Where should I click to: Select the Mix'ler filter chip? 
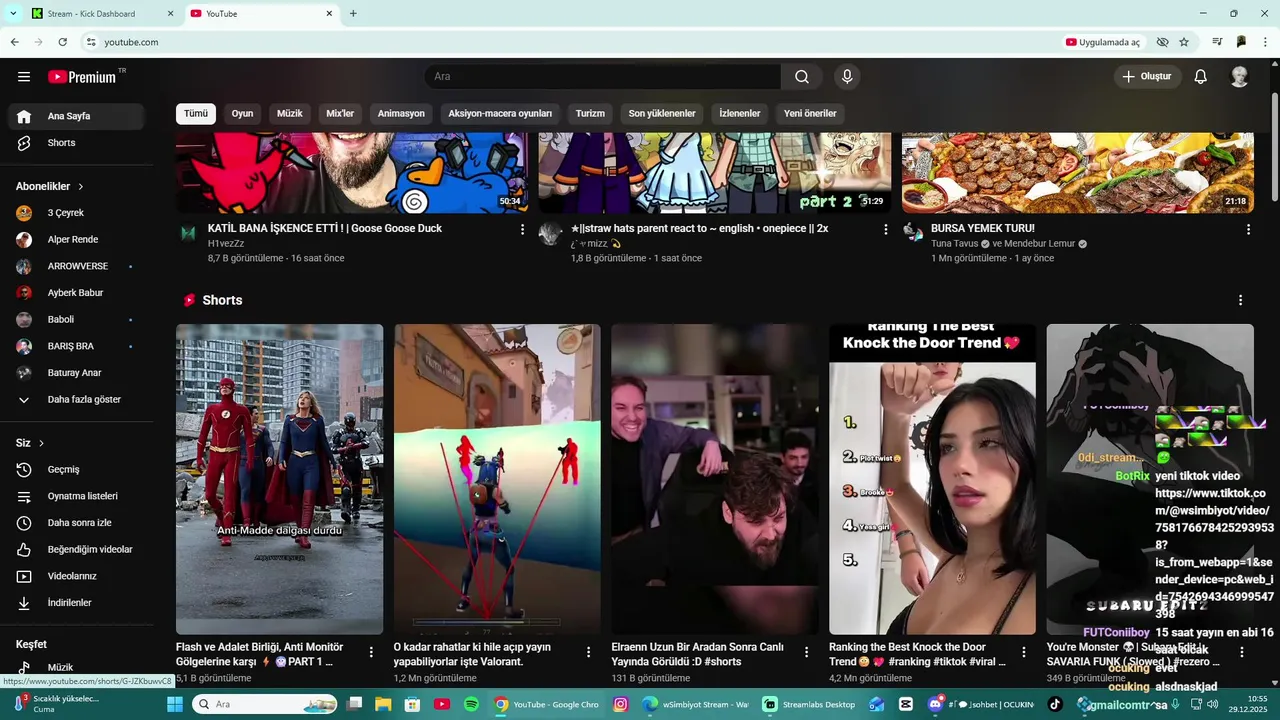click(x=340, y=114)
